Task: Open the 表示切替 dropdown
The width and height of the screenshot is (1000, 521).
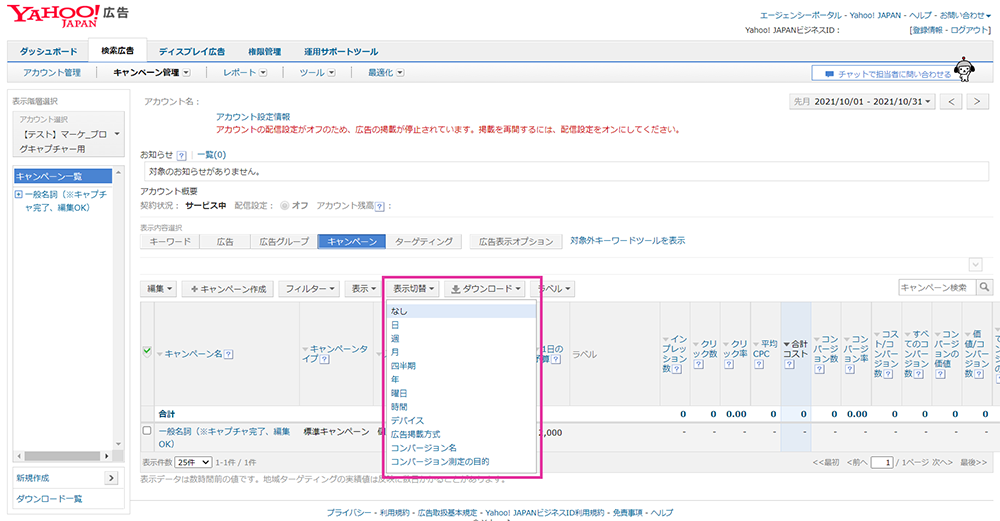Action: point(413,289)
